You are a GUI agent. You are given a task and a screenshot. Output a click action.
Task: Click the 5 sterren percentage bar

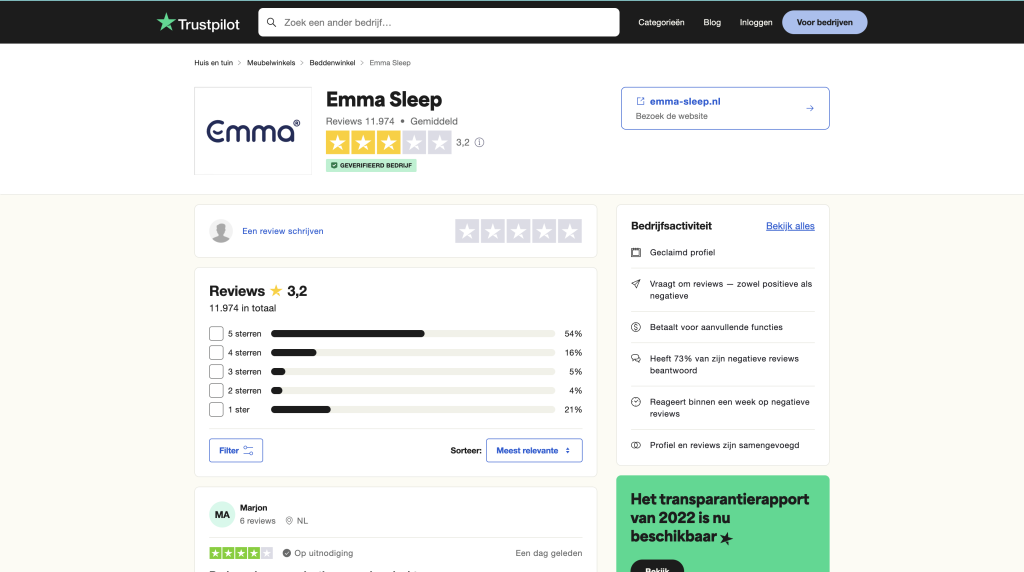tap(413, 334)
